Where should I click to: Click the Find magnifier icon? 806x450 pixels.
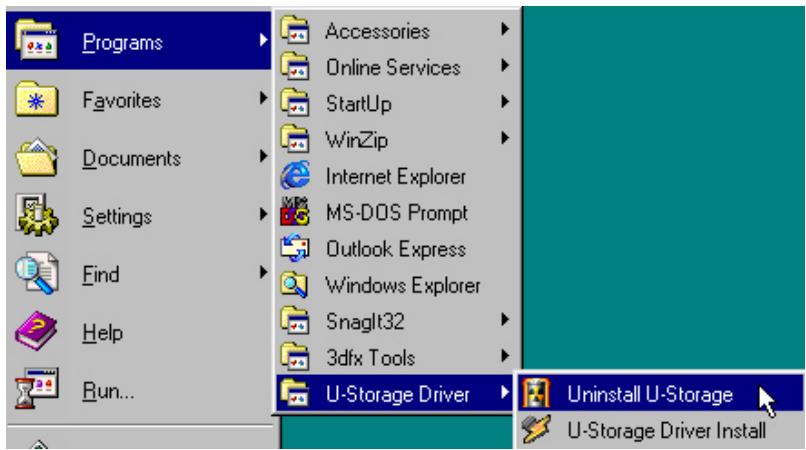click(36, 274)
